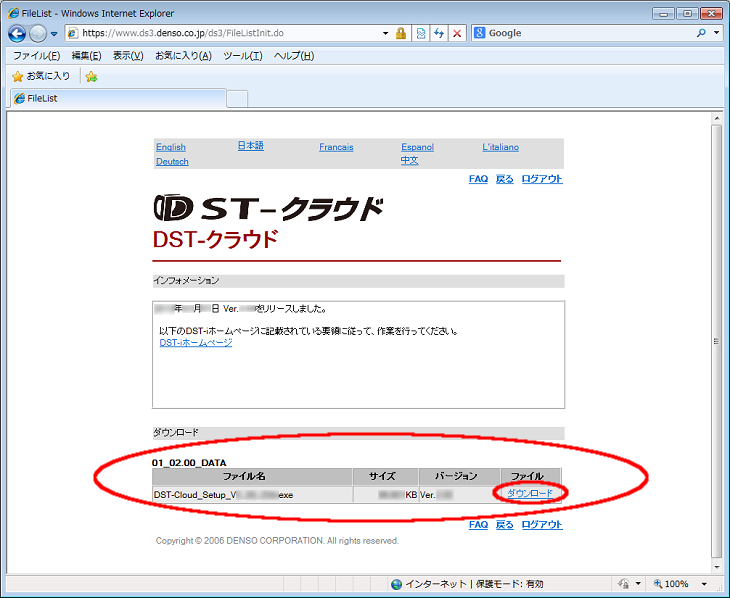The height and width of the screenshot is (598, 730).
Task: Open the search provider dropdown arrow
Action: [x=717, y=33]
